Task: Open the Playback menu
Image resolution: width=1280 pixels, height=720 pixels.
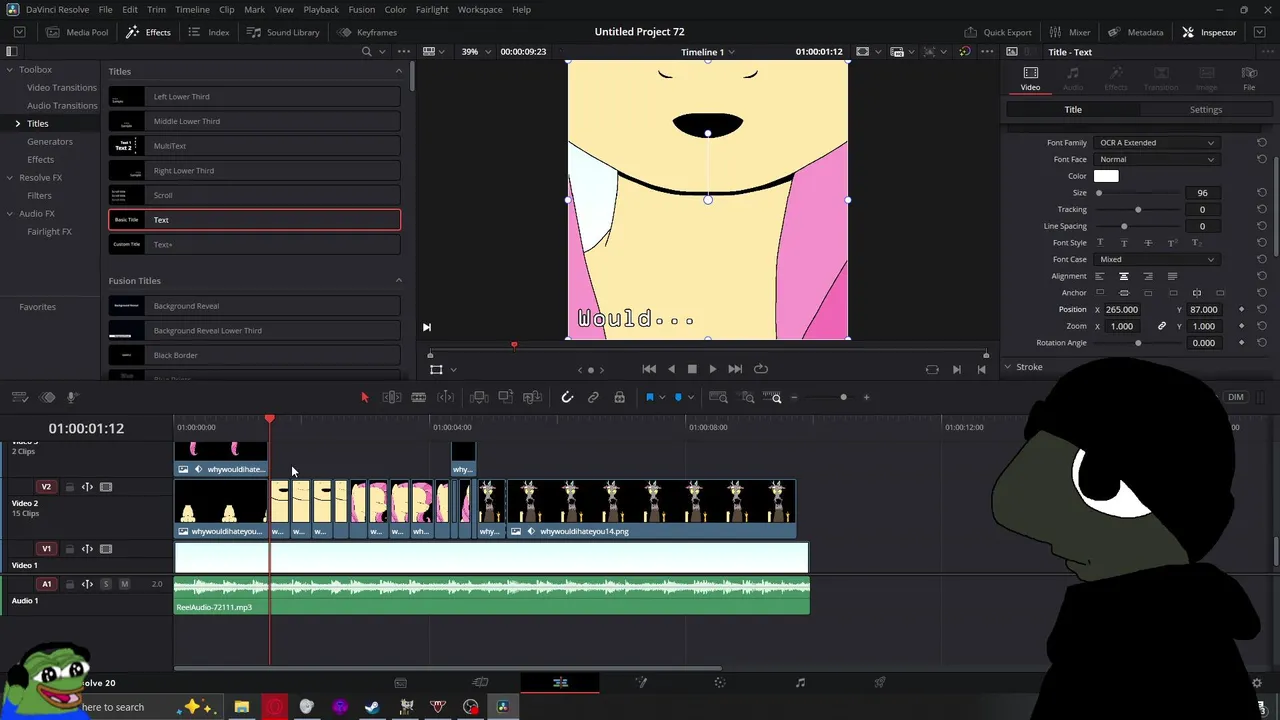Action: click(x=321, y=9)
